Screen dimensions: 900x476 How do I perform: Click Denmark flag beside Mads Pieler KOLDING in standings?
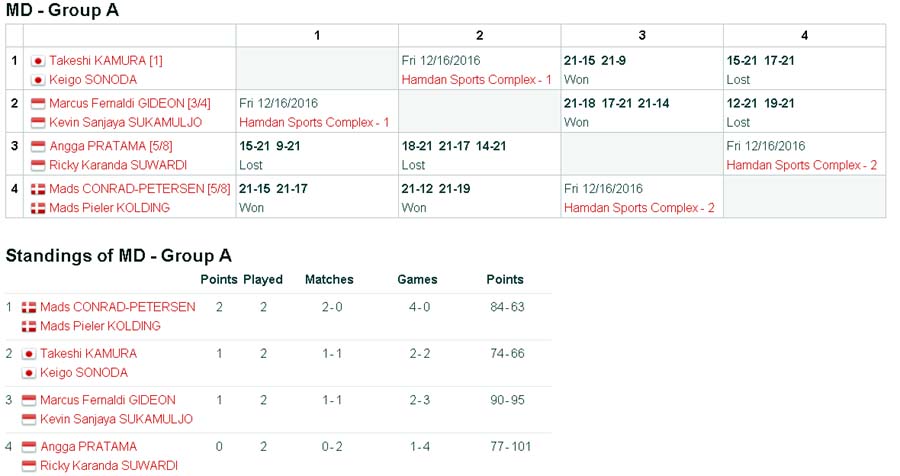pos(29,326)
